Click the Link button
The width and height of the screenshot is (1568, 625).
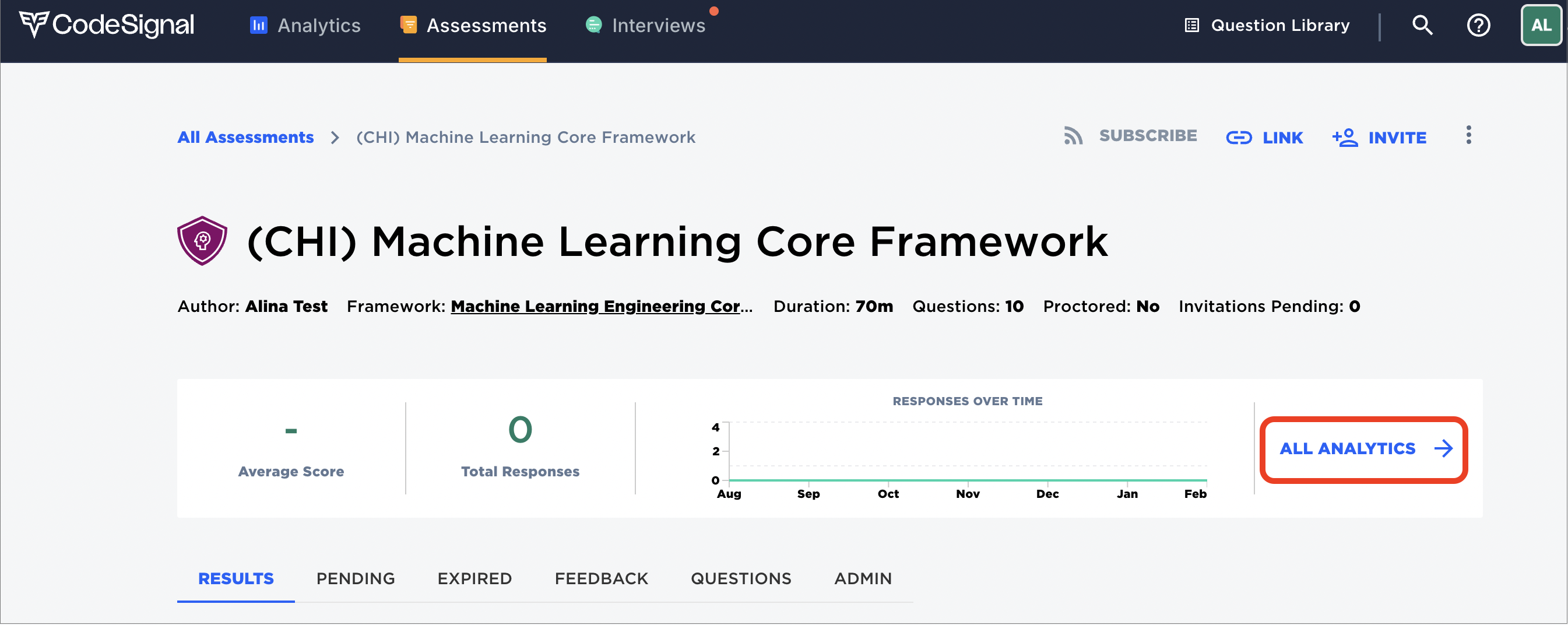[x=1264, y=138]
